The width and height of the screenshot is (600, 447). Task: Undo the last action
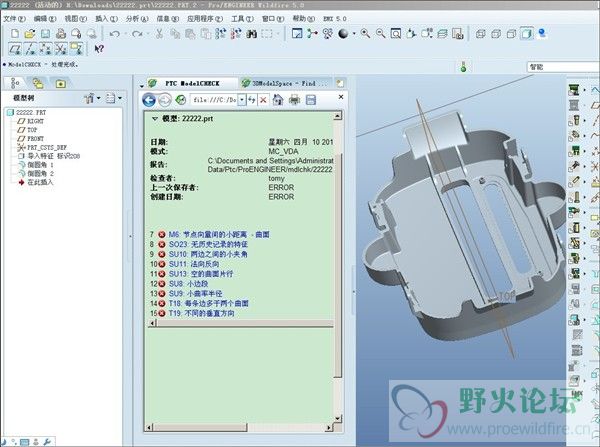[x=114, y=34]
